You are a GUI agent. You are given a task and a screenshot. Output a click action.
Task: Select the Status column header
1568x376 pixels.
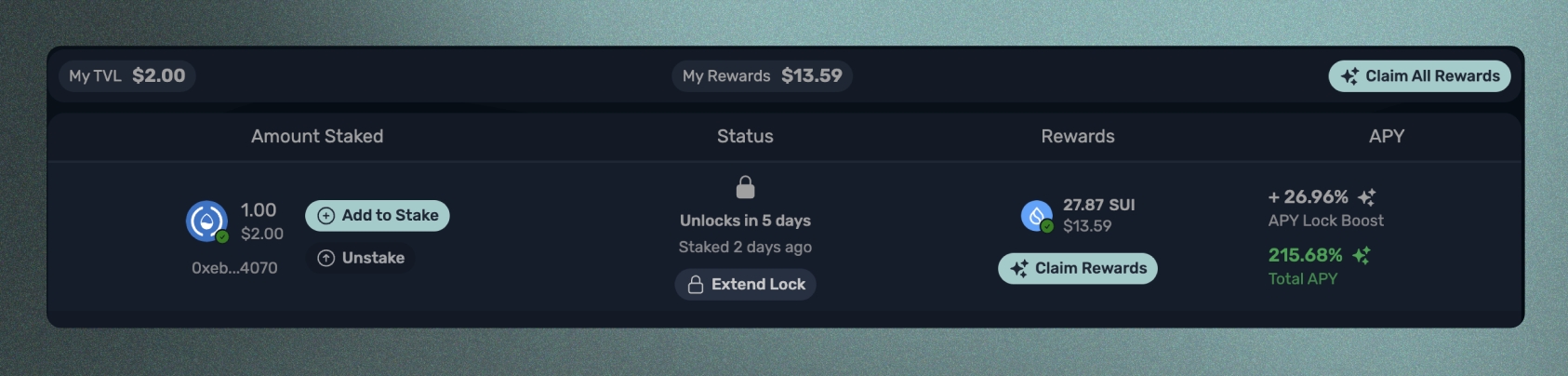(x=745, y=136)
